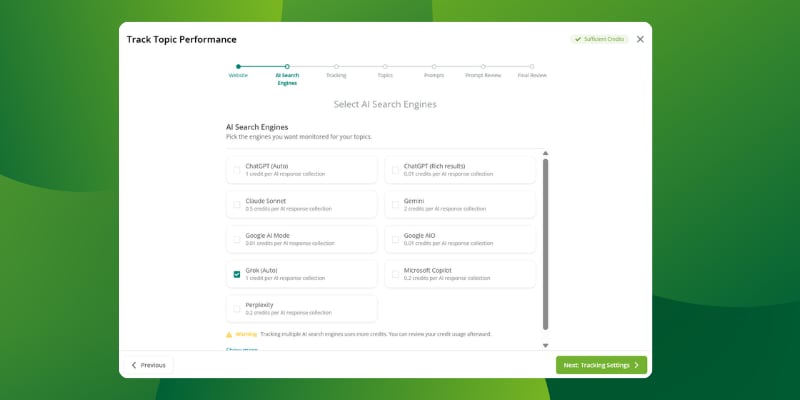
Task: Click the Sufficient Credits badge
Action: point(599,39)
